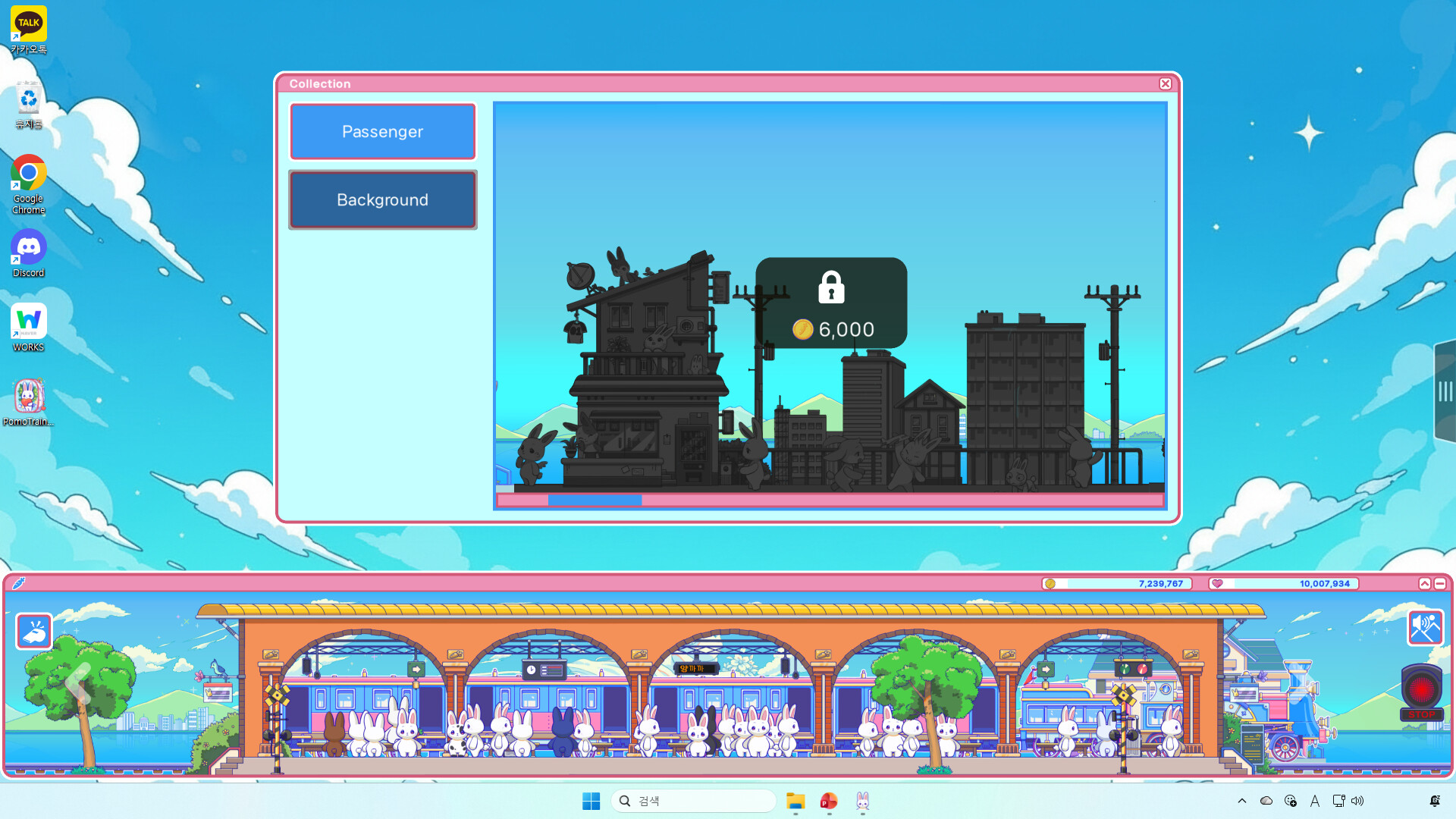The height and width of the screenshot is (819, 1456).
Task: Switch to the Passenger tab
Action: tap(382, 131)
